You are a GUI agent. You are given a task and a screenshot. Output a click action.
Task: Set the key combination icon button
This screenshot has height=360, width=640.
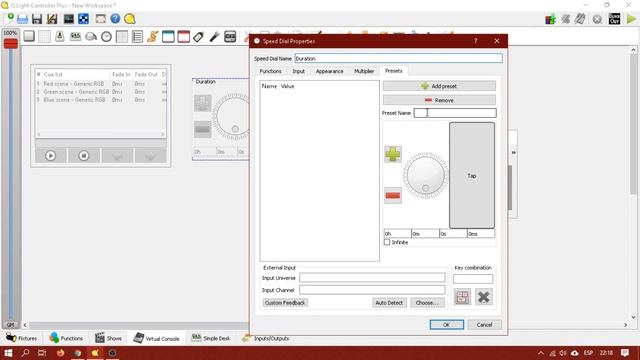point(462,297)
